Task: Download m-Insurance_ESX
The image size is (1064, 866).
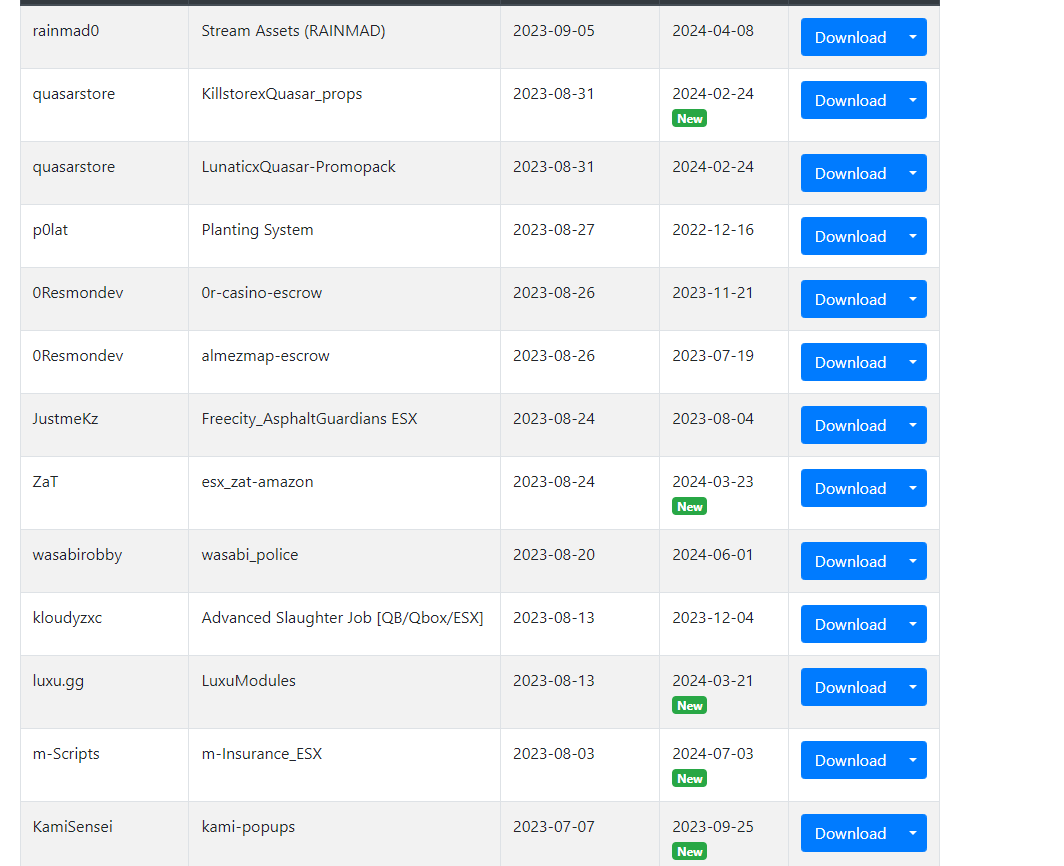Action: [x=850, y=760]
